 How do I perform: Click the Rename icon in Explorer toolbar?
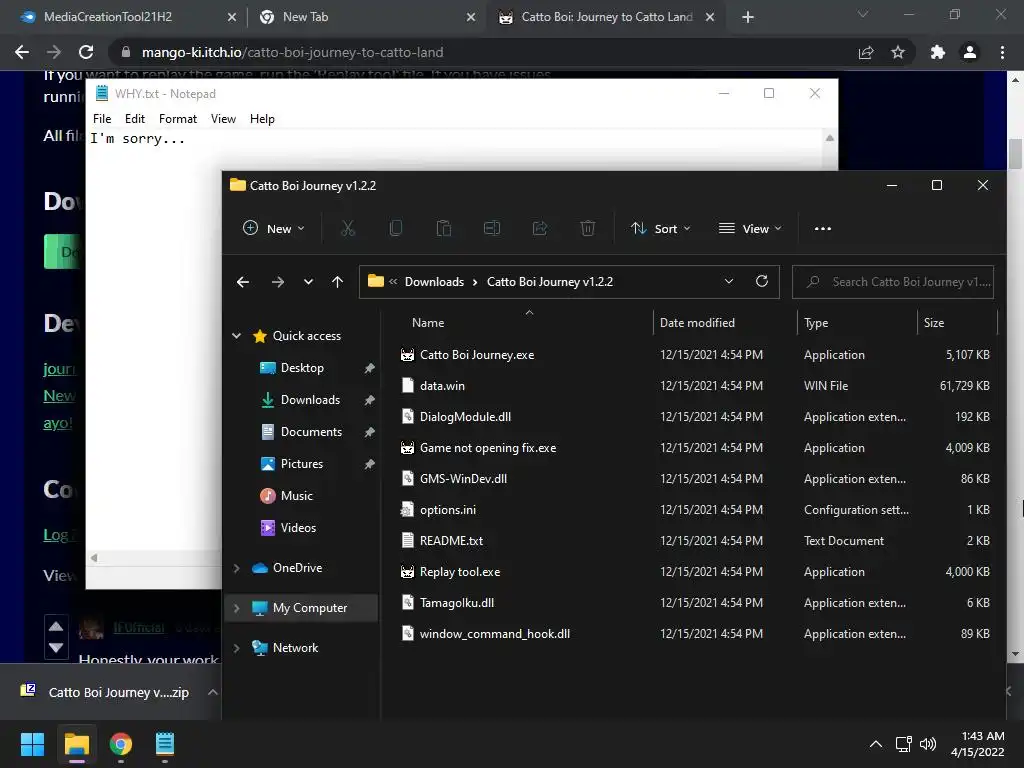pos(492,229)
